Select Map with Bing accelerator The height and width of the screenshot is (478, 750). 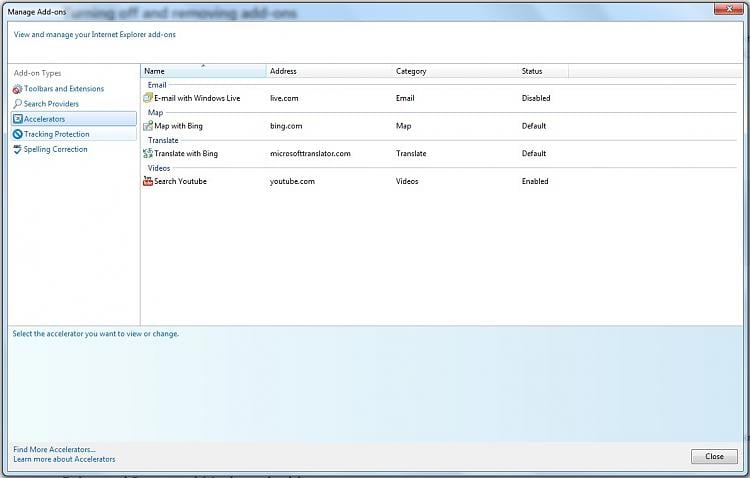pyautogui.click(x=178, y=126)
